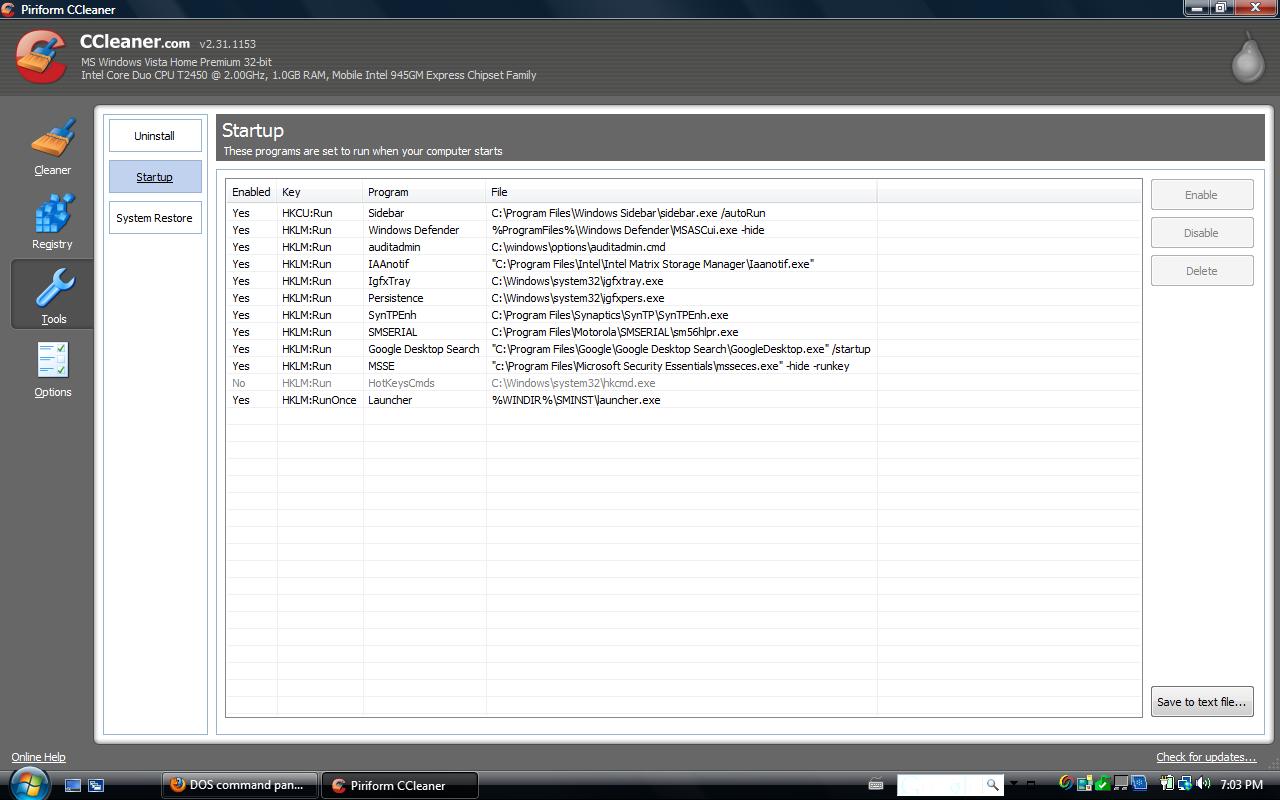
Task: Click Show Desktop quick launch icon
Action: pos(73,785)
